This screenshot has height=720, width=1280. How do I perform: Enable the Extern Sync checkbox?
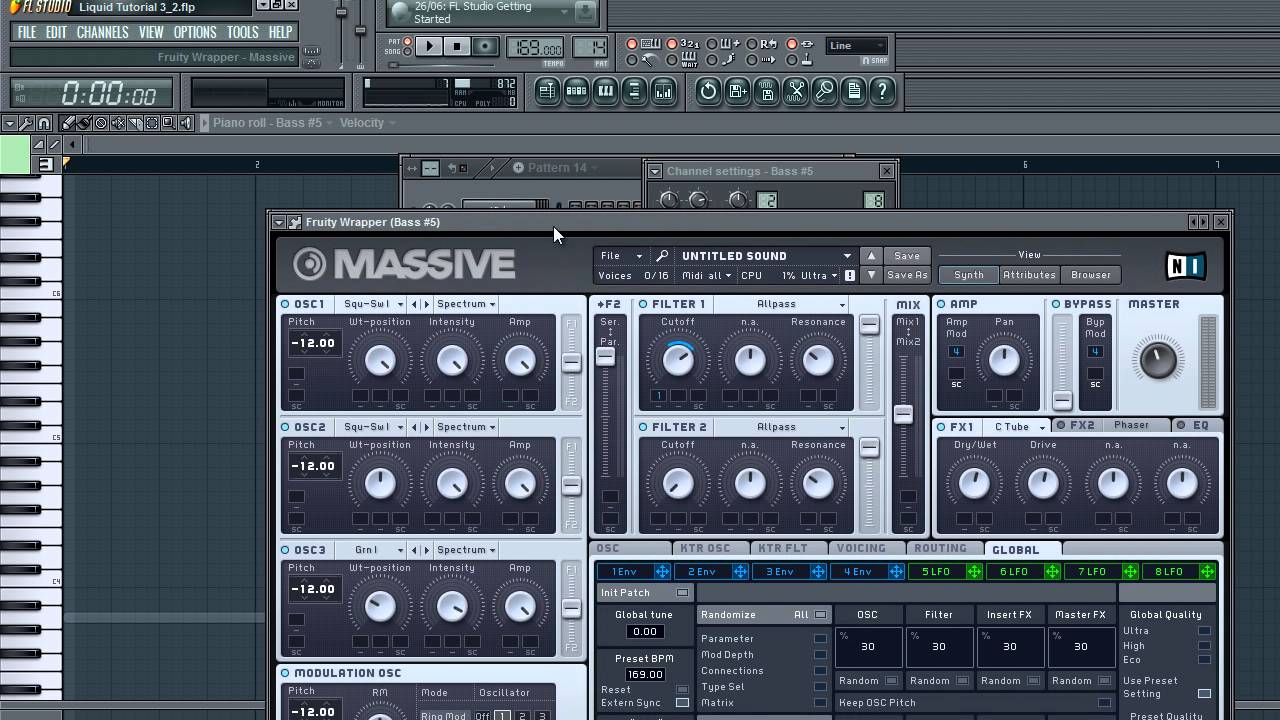click(x=682, y=703)
